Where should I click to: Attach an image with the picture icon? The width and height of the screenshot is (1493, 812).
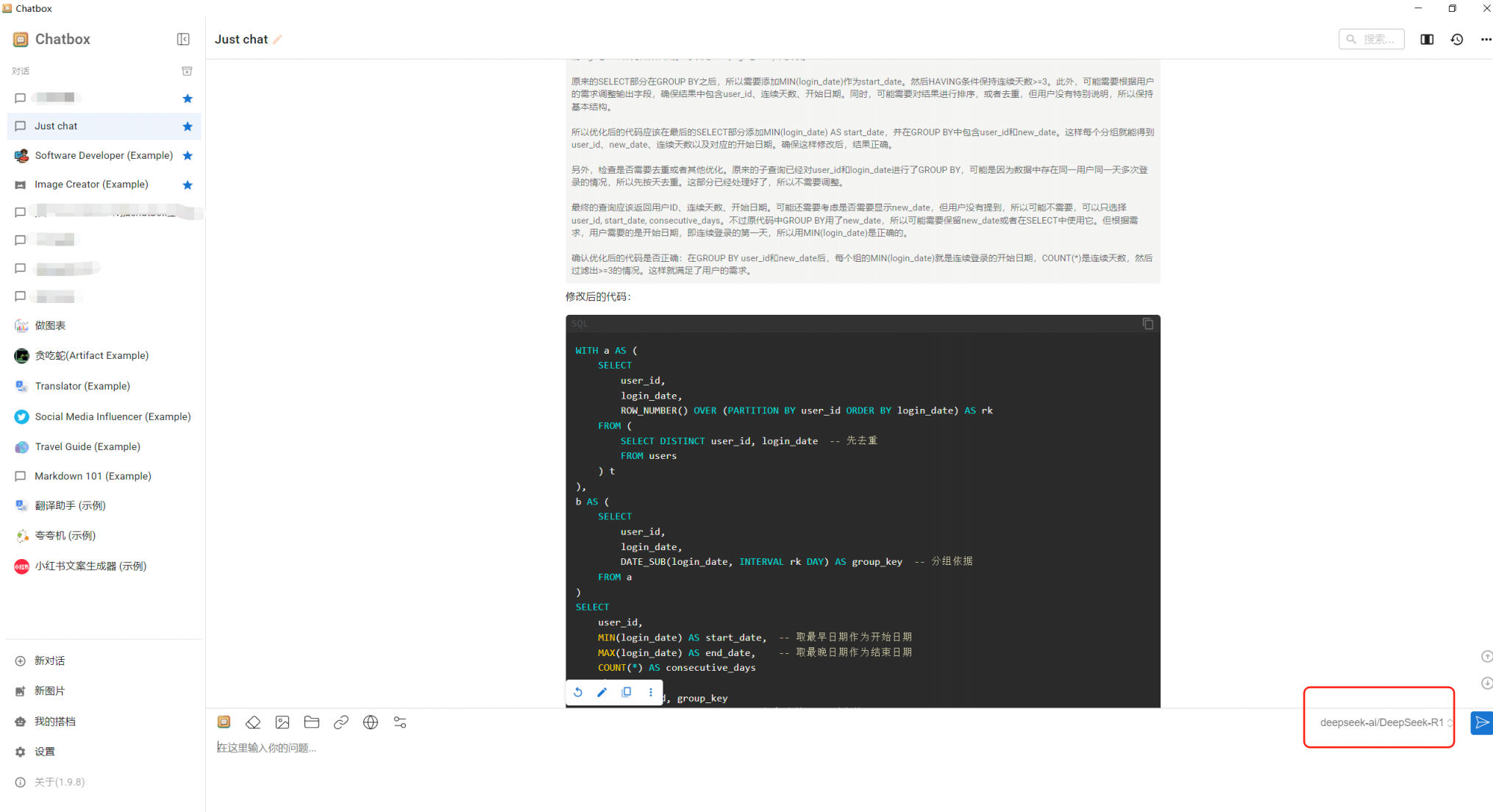click(x=282, y=722)
